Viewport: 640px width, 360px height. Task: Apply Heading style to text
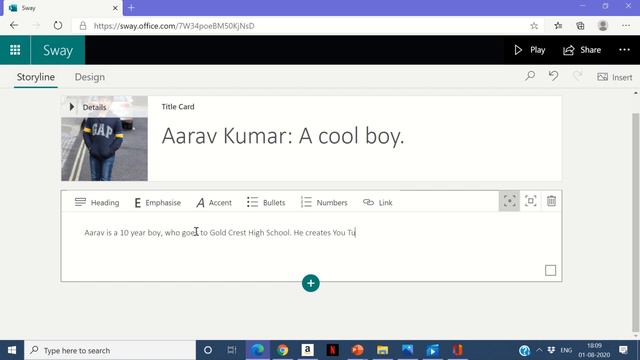[97, 202]
